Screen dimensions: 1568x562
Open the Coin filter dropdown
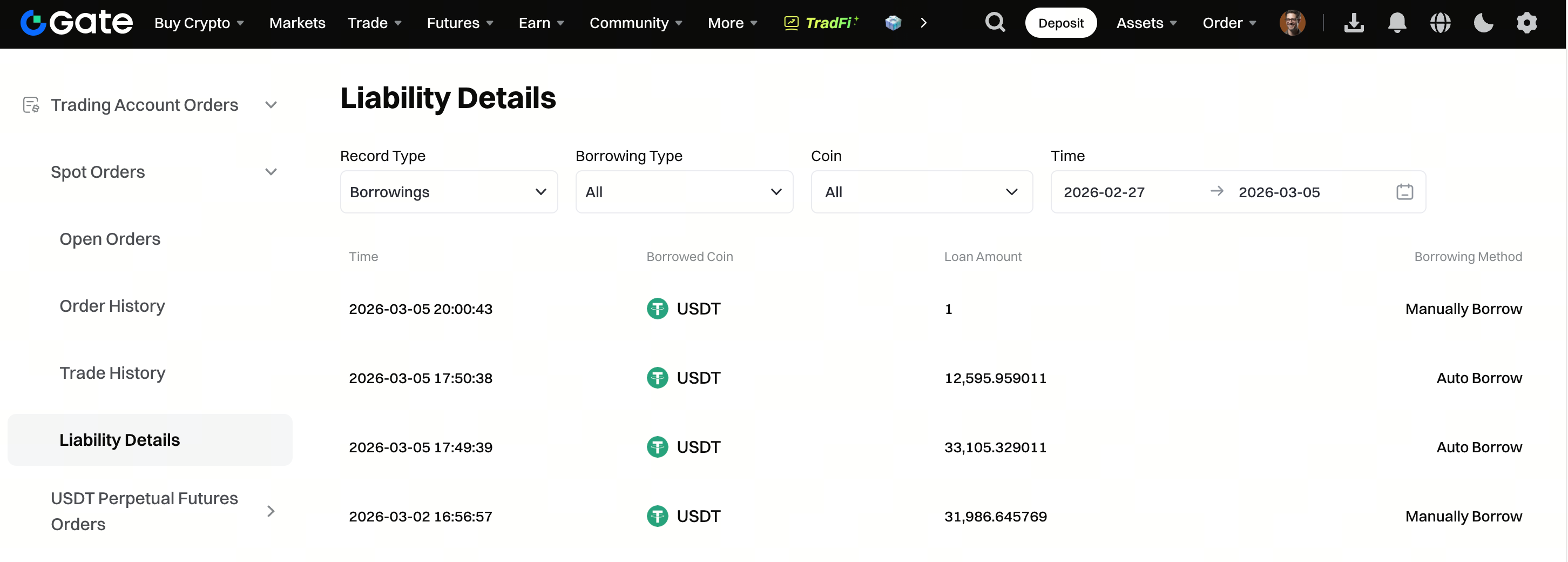click(x=921, y=192)
